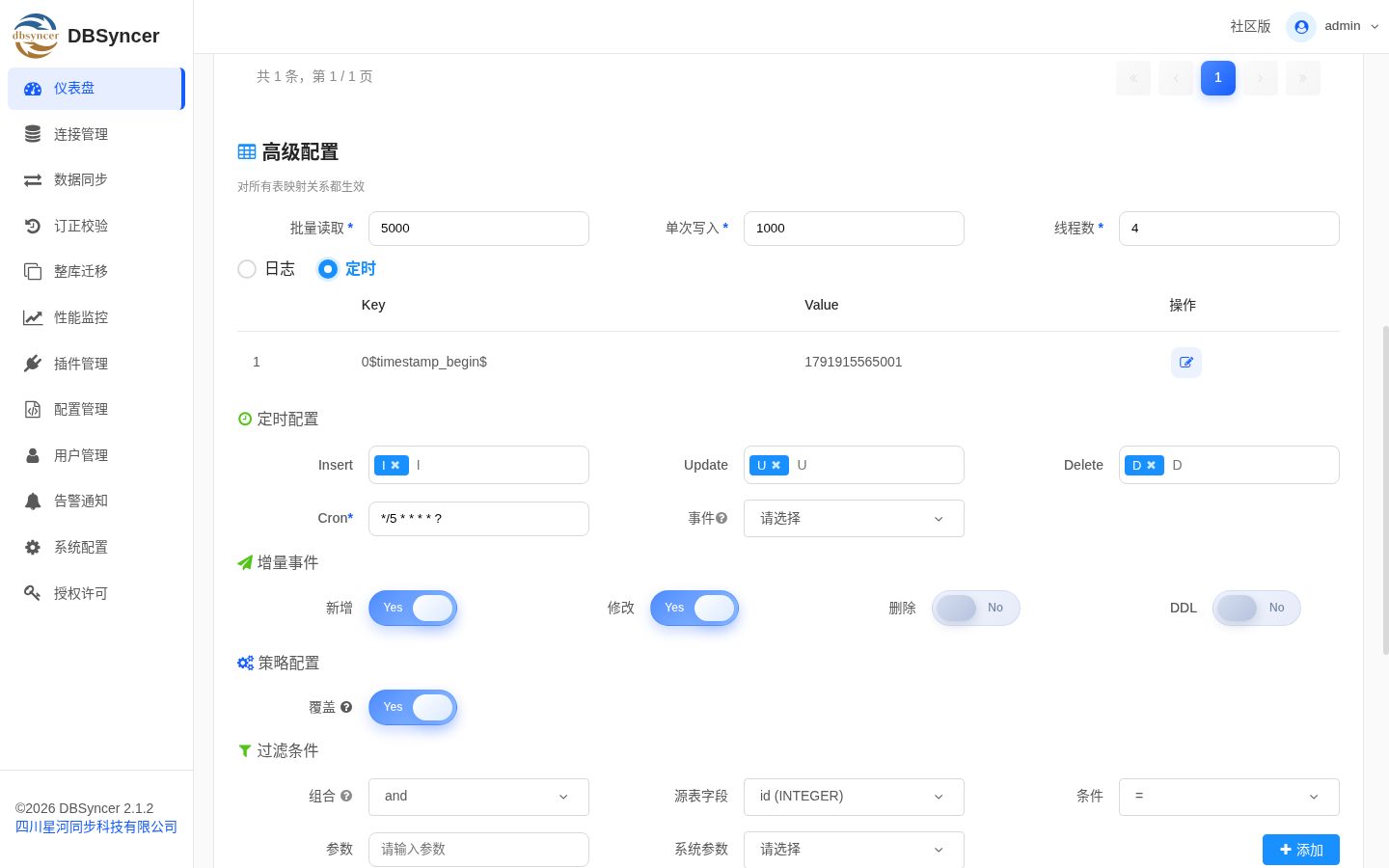Click the DBSyncer logo icon
This screenshot has width=1389, height=868.
point(36,36)
